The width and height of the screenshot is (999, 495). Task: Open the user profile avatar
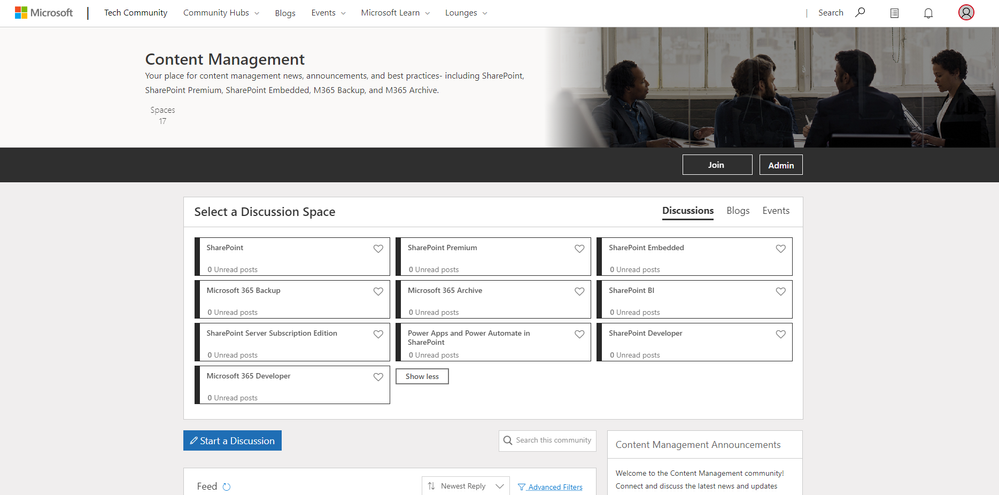tap(966, 13)
